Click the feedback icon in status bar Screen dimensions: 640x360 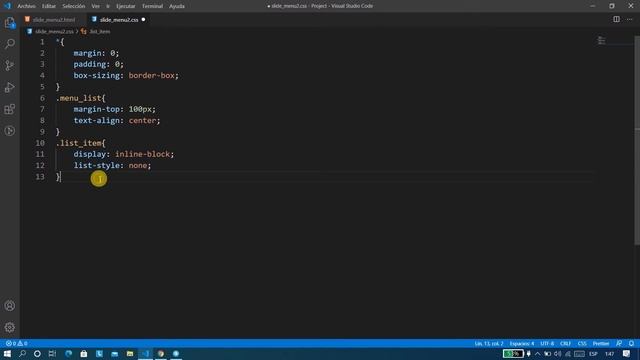click(619, 343)
